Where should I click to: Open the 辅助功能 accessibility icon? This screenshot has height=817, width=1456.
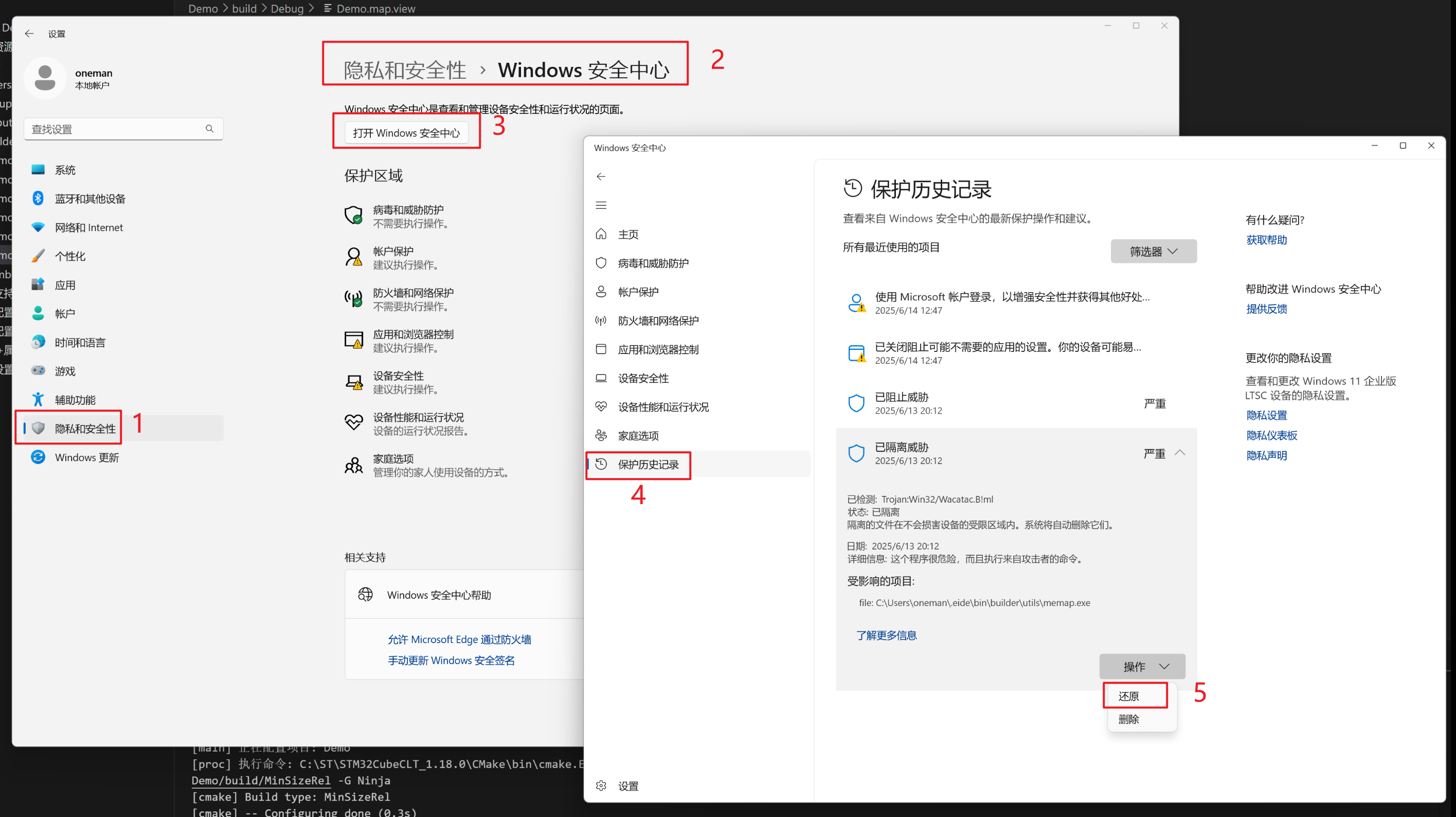click(38, 400)
